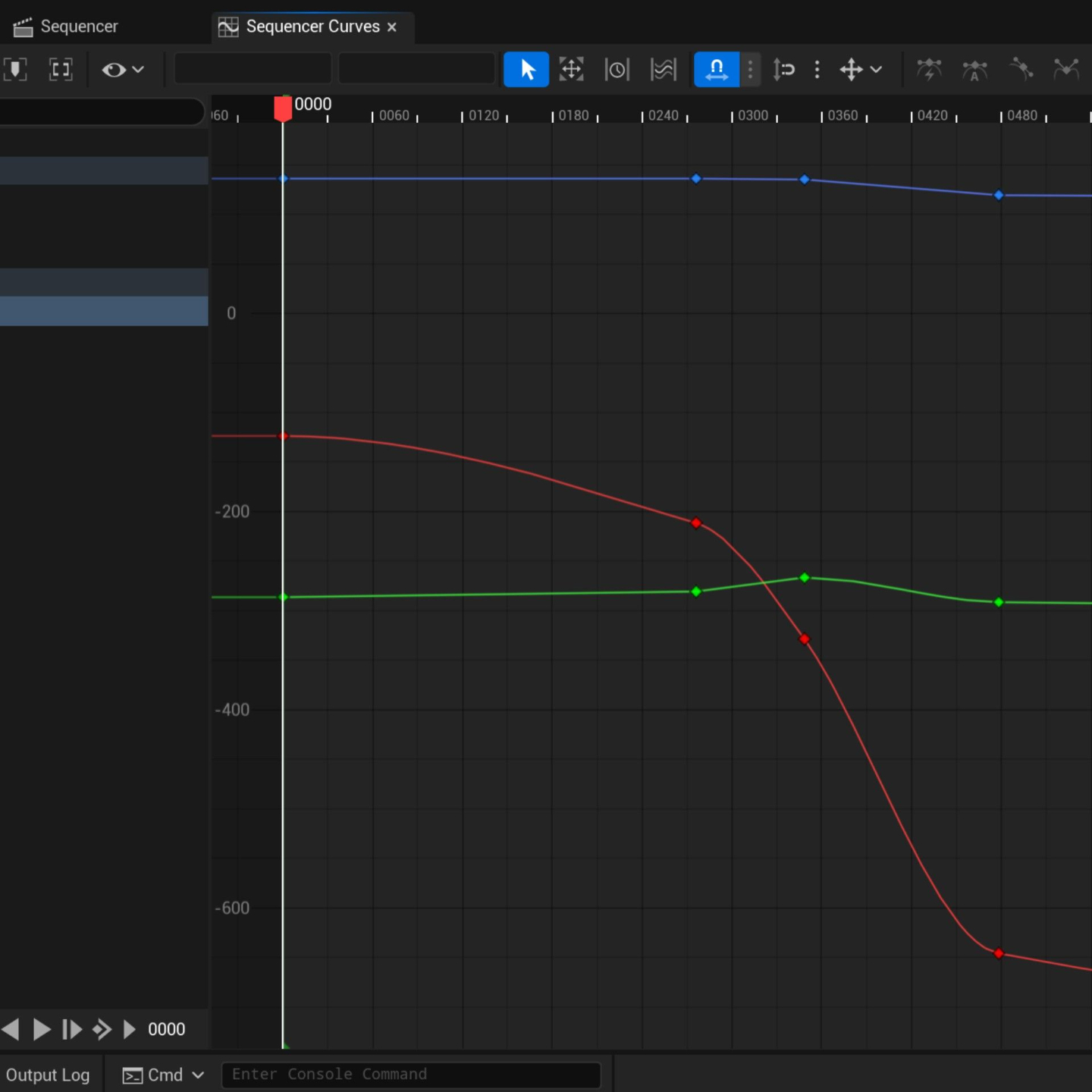Open the eye icon view options dropdown

coord(122,70)
